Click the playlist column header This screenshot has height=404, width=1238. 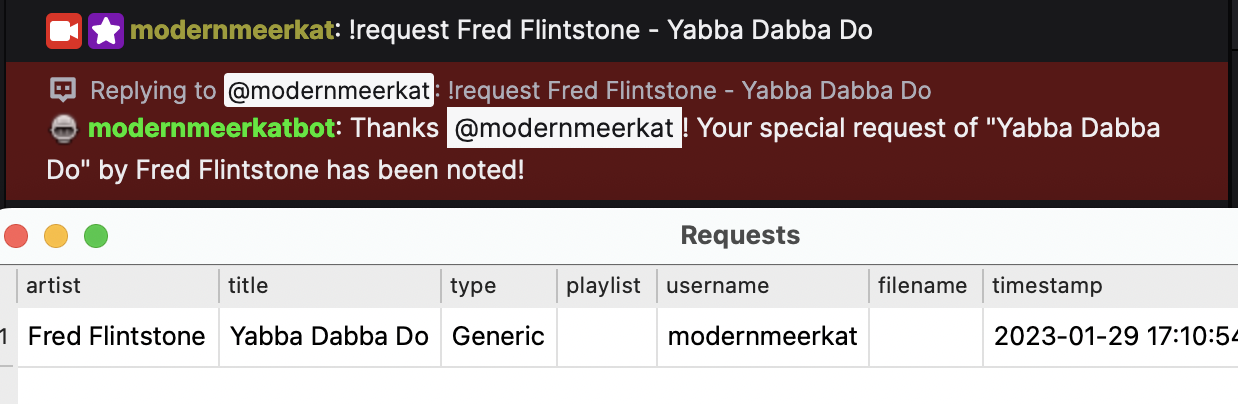pyautogui.click(x=603, y=286)
